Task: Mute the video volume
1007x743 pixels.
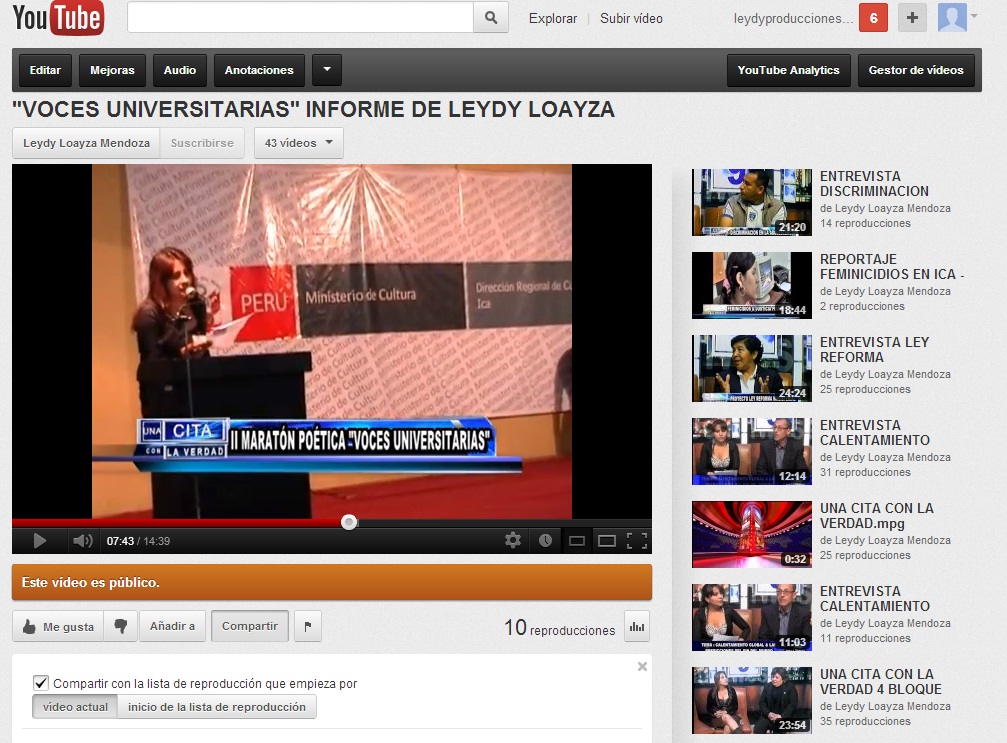Action: pyautogui.click(x=82, y=540)
